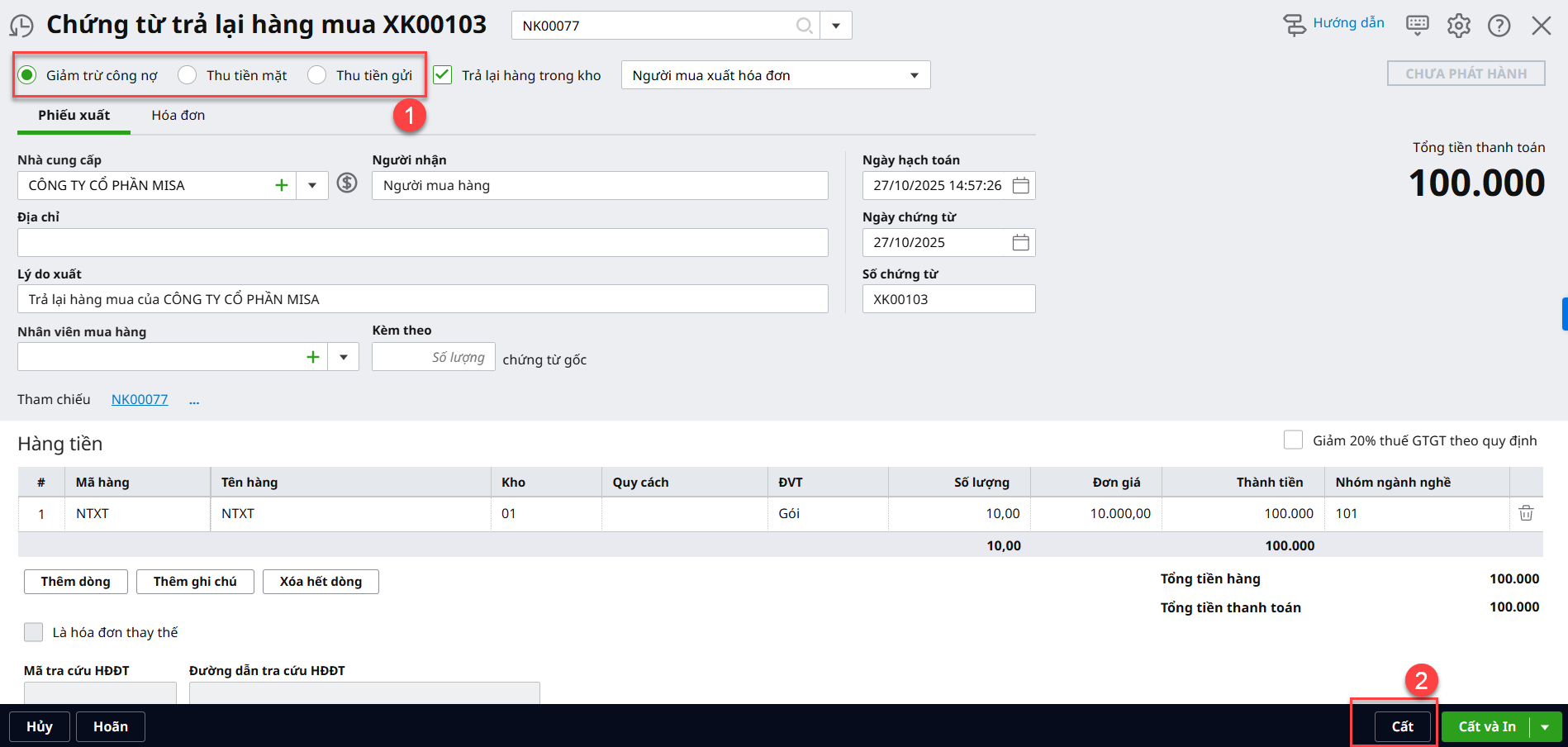Expand Người mua xuất hóa đơn dropdown
The image size is (1568, 747).
point(914,75)
